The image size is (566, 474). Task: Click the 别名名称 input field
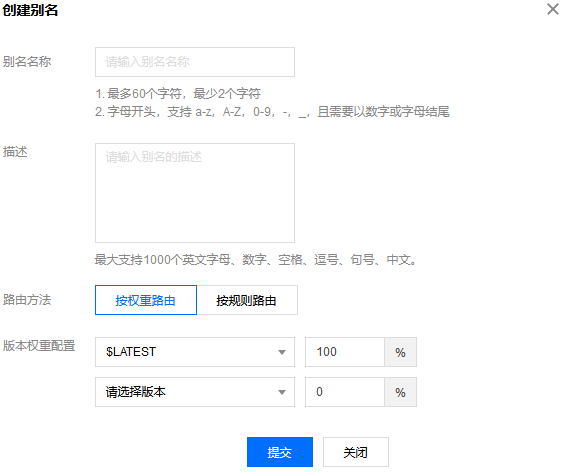195,62
